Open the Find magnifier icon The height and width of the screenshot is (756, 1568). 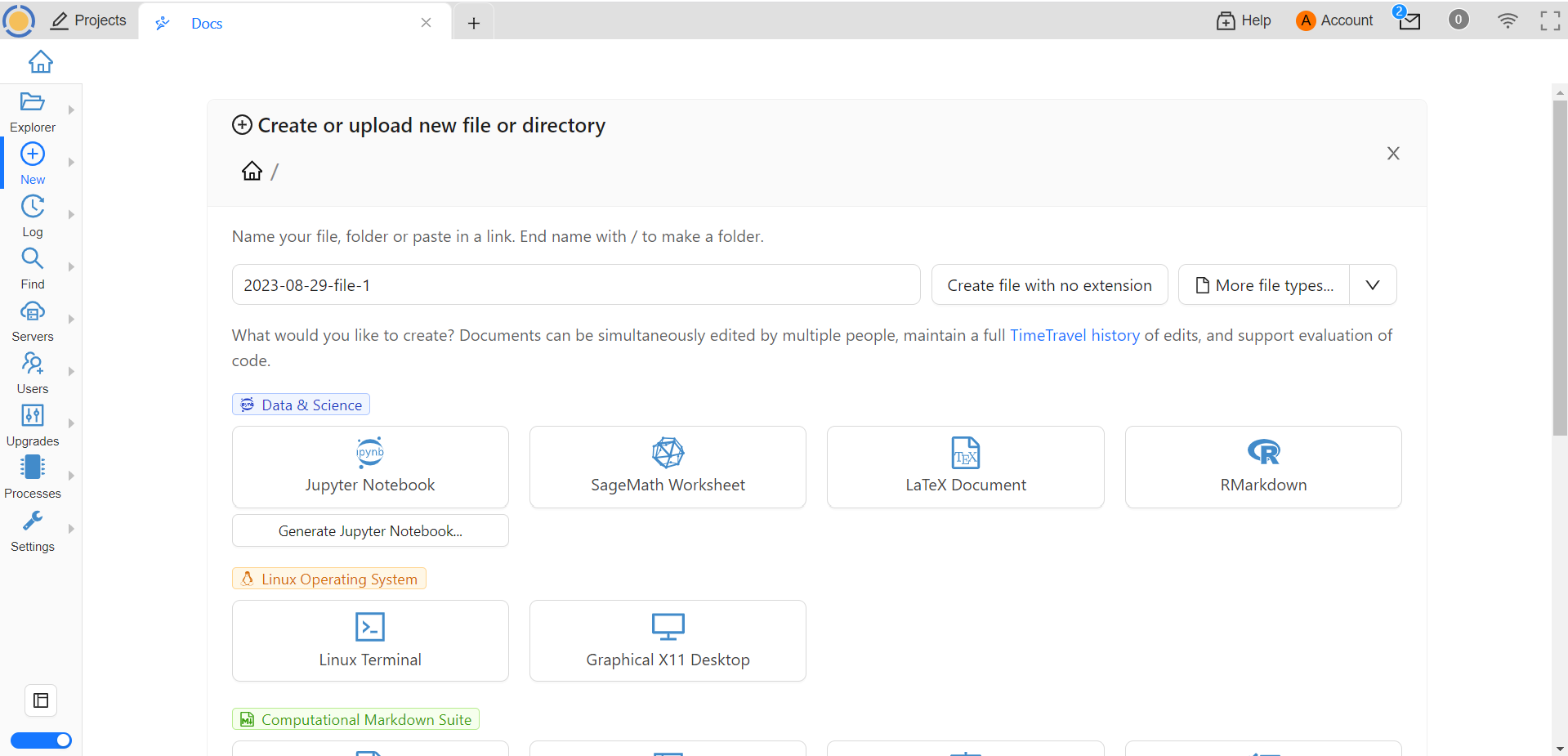coord(33,259)
